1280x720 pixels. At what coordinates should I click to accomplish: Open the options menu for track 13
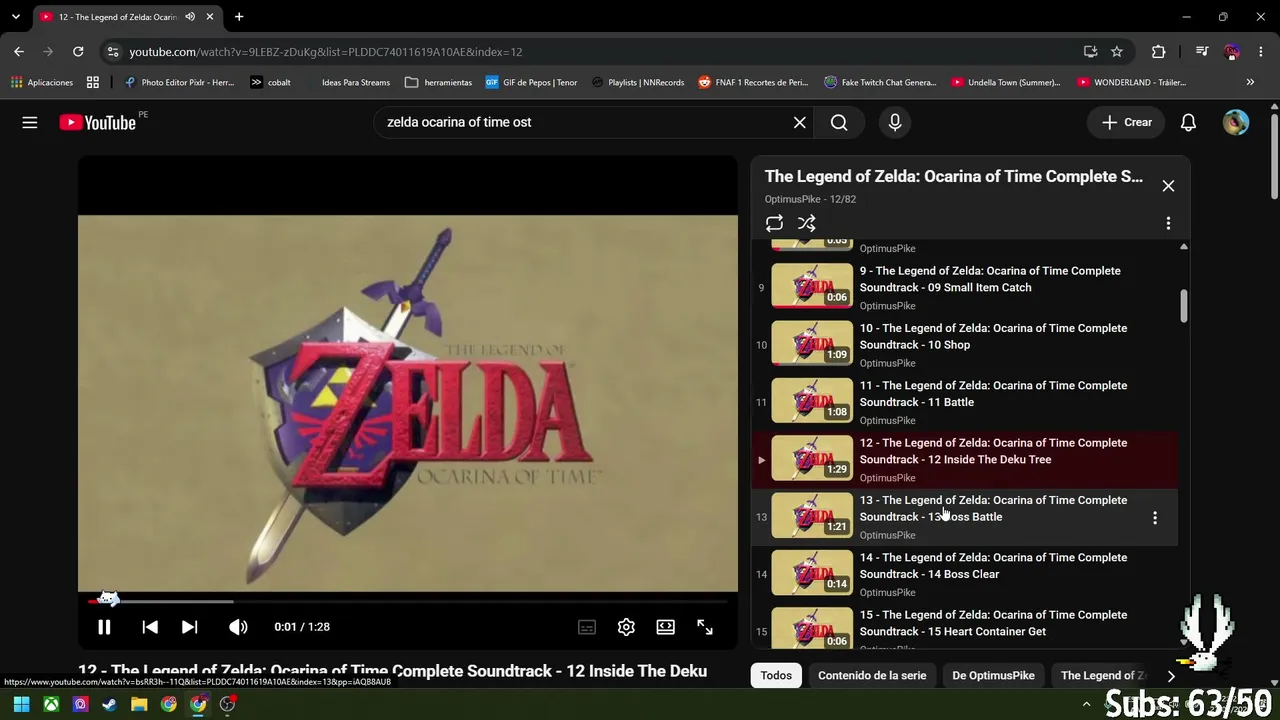pyautogui.click(x=1155, y=518)
